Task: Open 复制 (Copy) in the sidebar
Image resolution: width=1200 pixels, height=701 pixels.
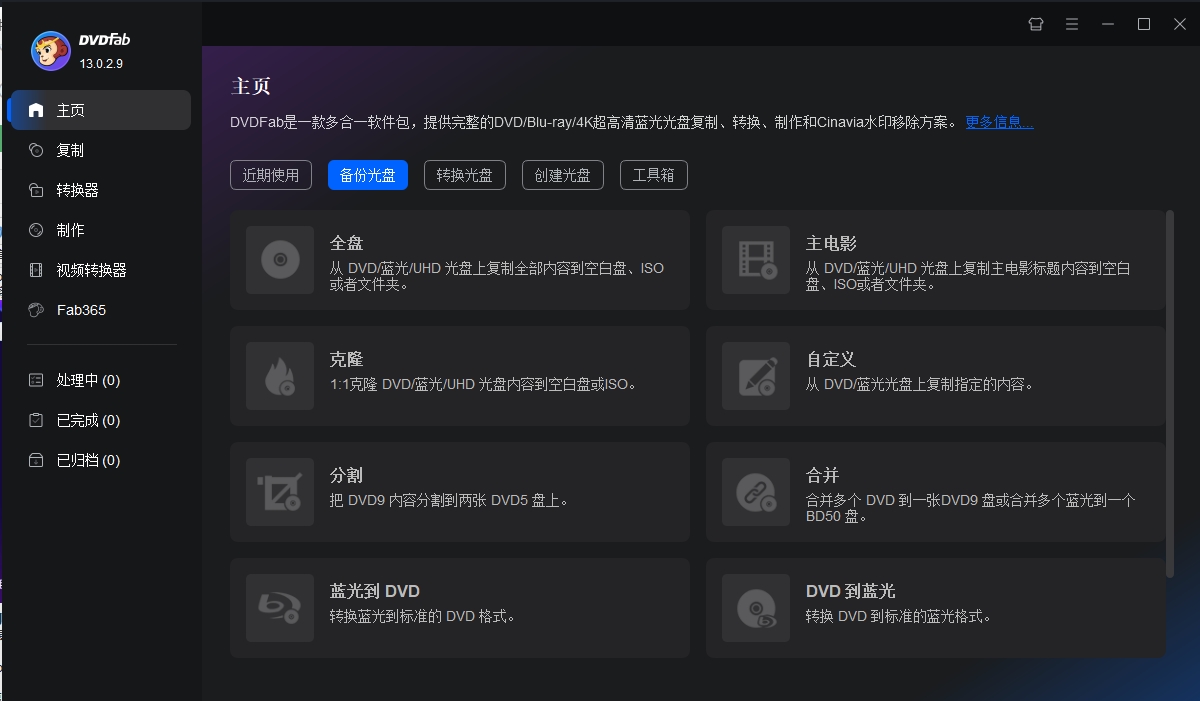Action: tap(70, 150)
